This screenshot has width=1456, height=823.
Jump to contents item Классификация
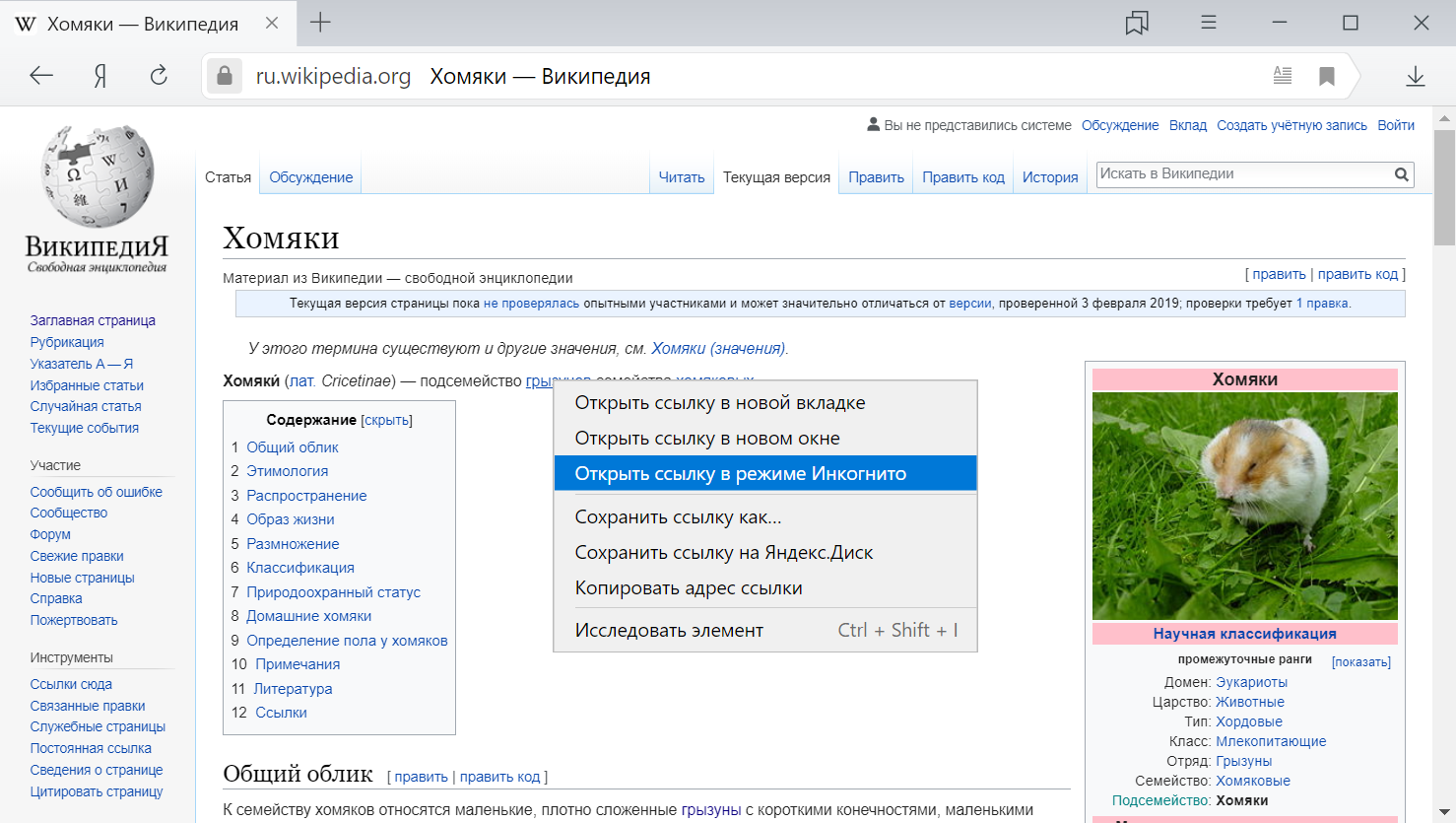(300, 568)
